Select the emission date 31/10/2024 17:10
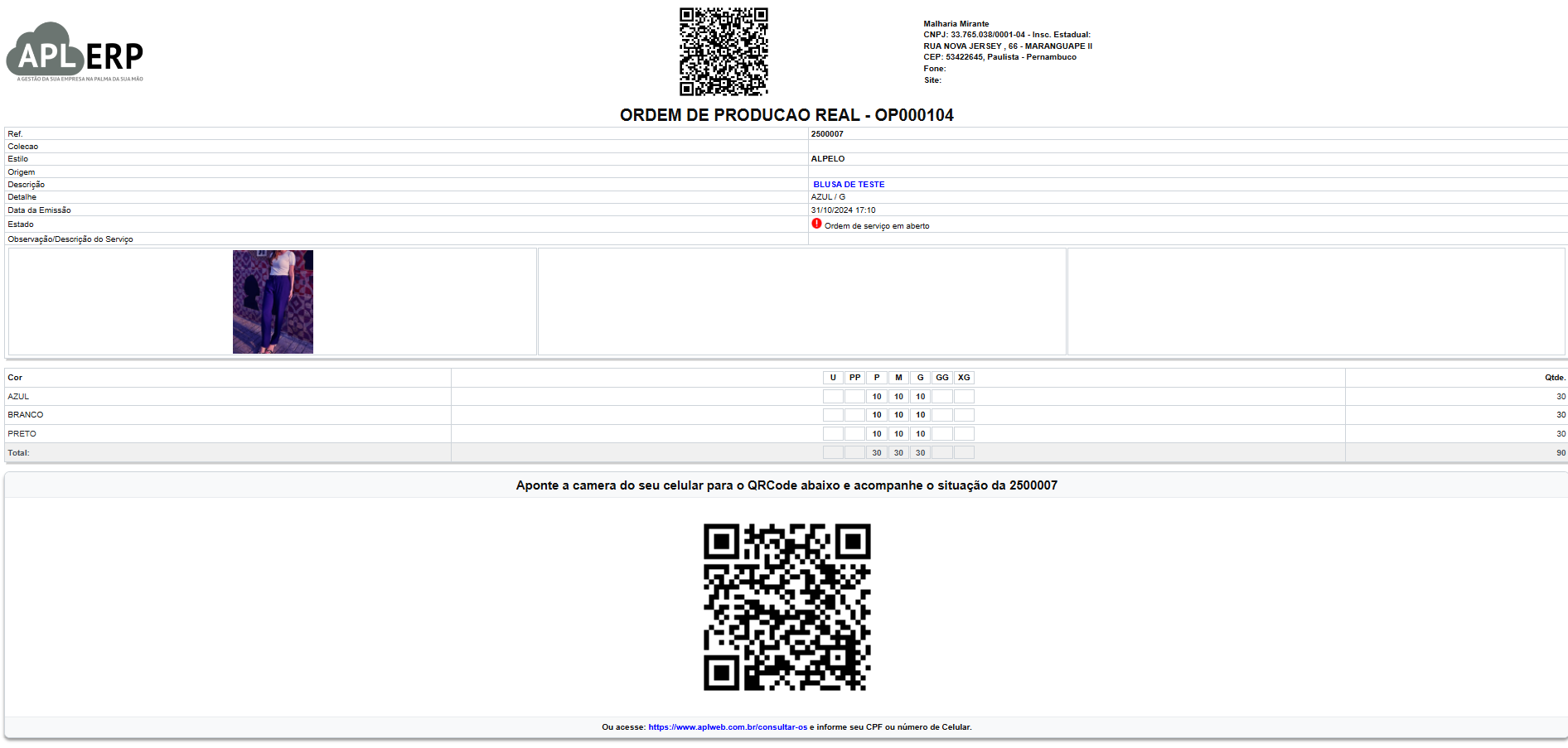The width and height of the screenshot is (1568, 748). click(x=843, y=210)
